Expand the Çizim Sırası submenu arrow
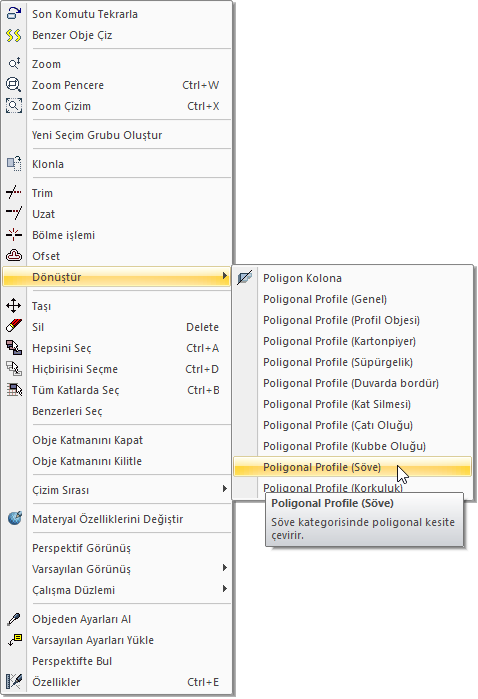 click(x=224, y=489)
